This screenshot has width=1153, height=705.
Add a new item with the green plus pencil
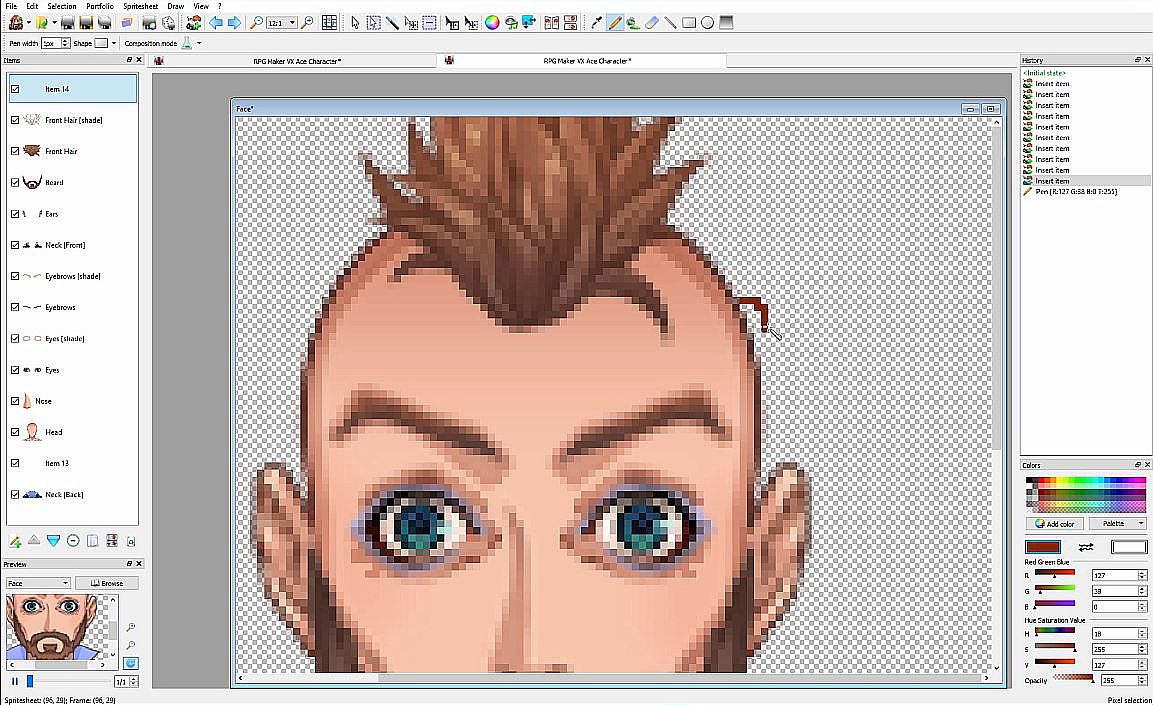click(x=15, y=541)
